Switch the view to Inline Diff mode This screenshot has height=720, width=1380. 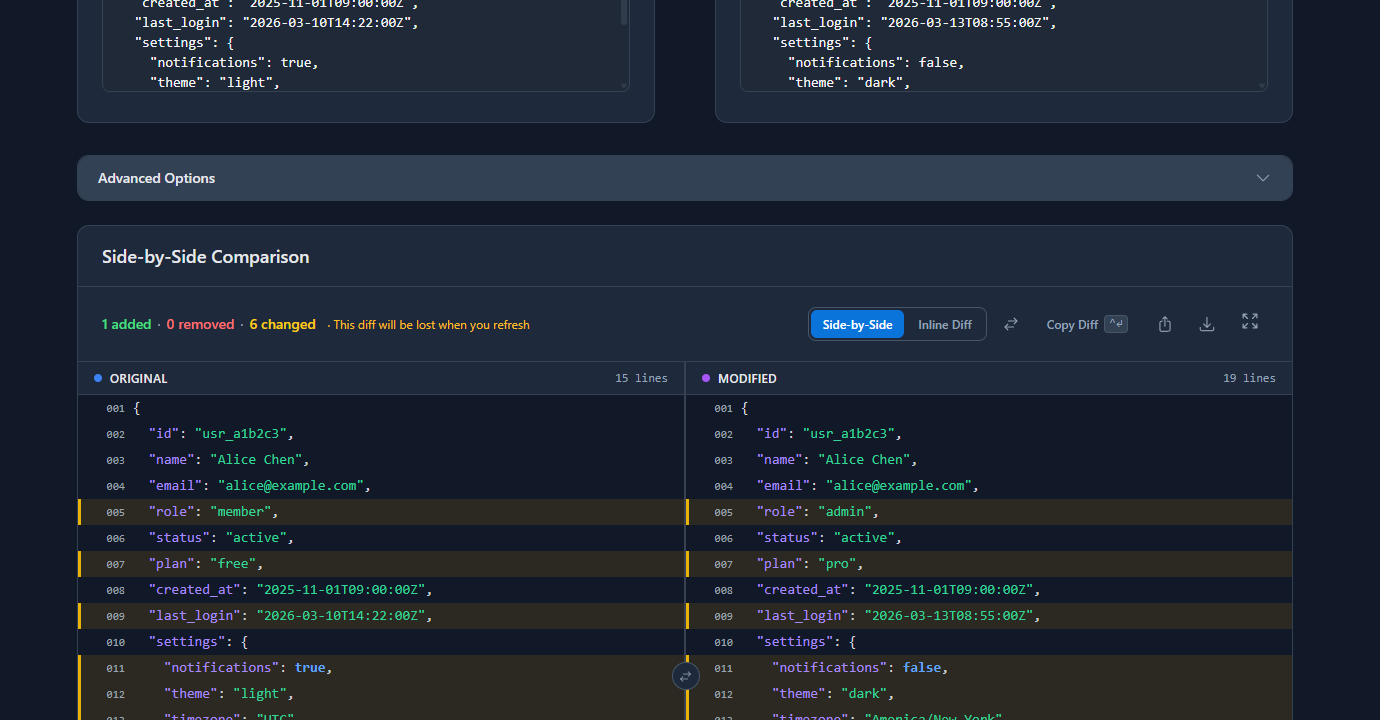(944, 324)
